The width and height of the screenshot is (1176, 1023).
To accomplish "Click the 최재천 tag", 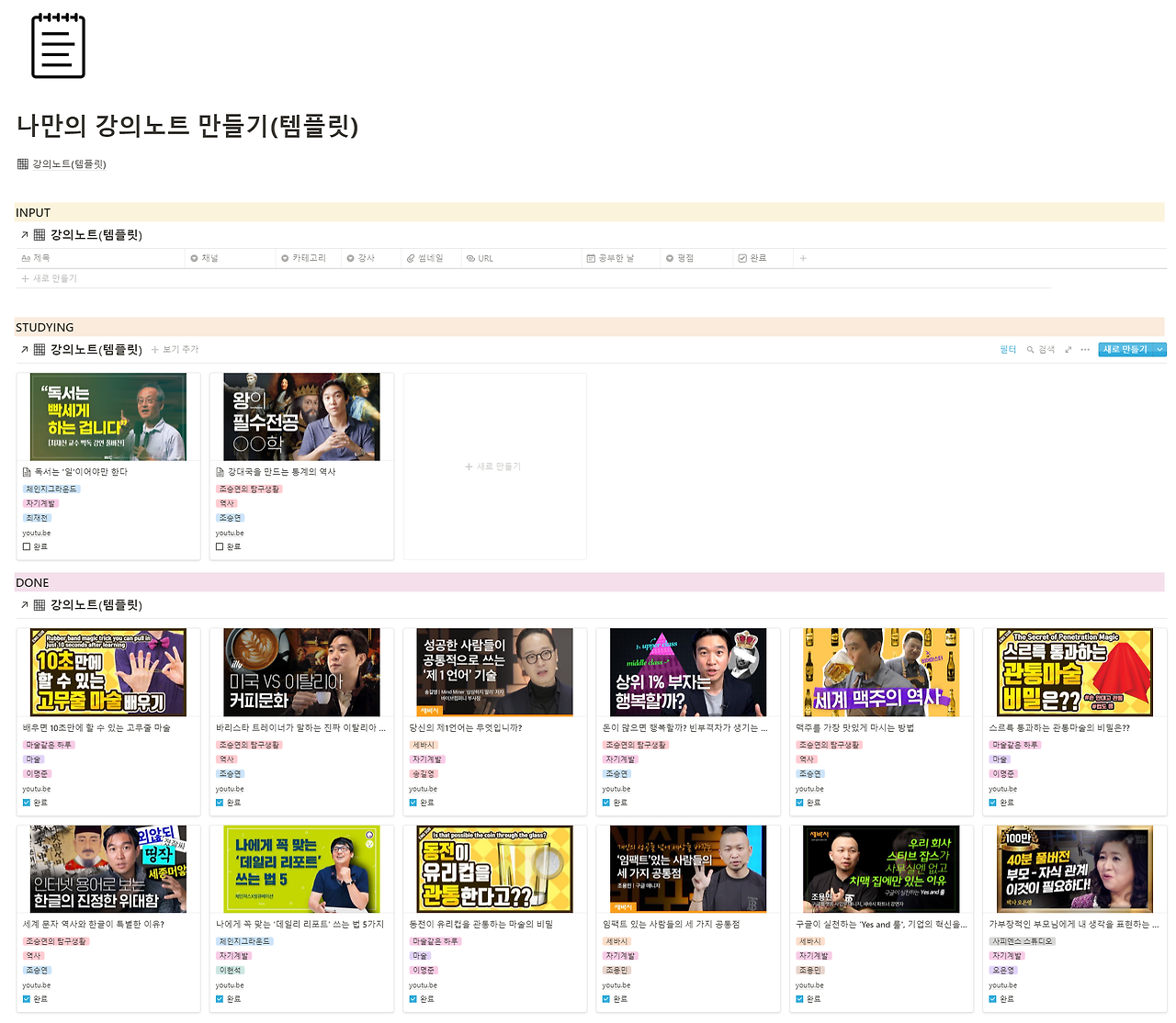I will point(37,518).
